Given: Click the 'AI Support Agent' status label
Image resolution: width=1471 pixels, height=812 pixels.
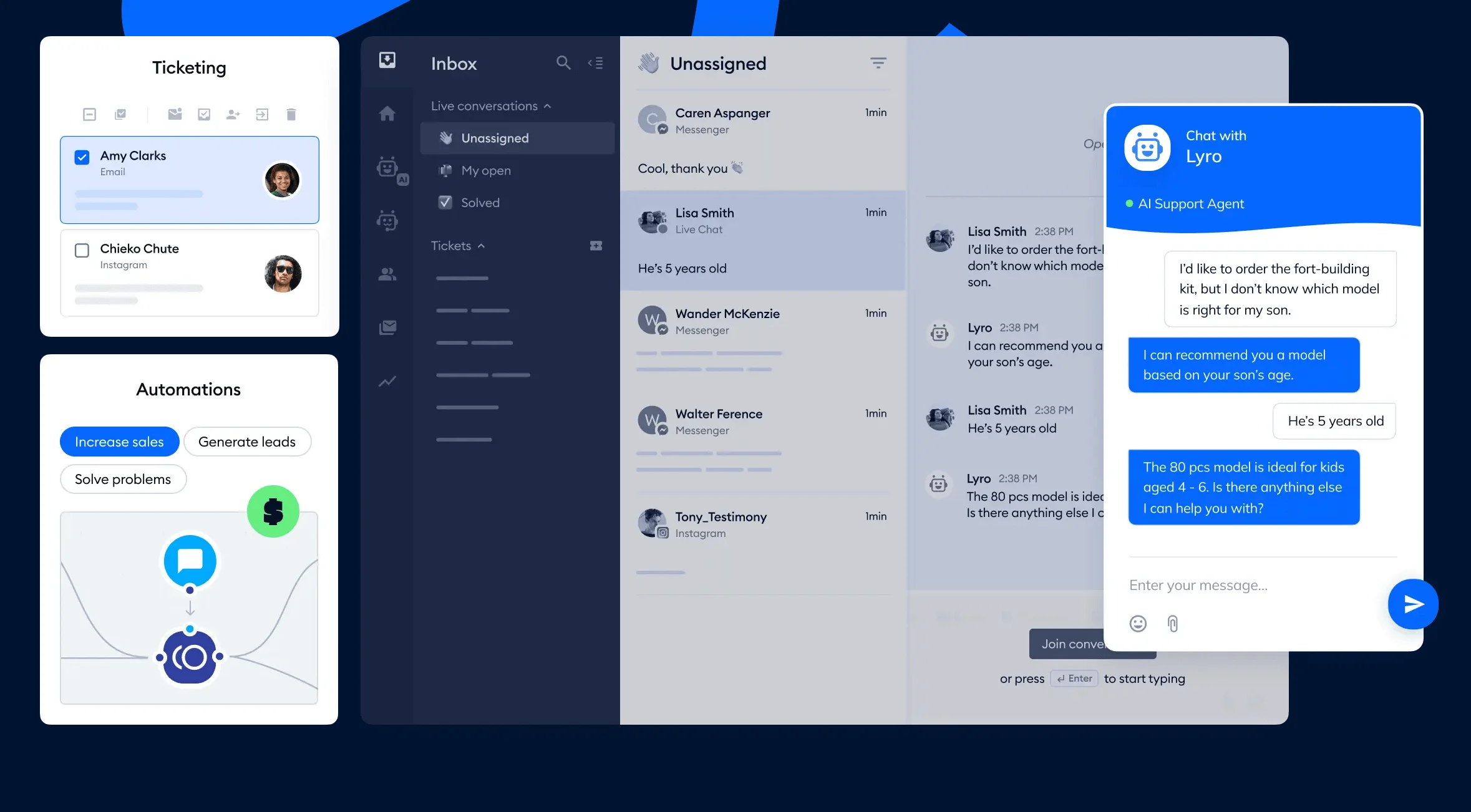Looking at the screenshot, I should (x=1191, y=204).
